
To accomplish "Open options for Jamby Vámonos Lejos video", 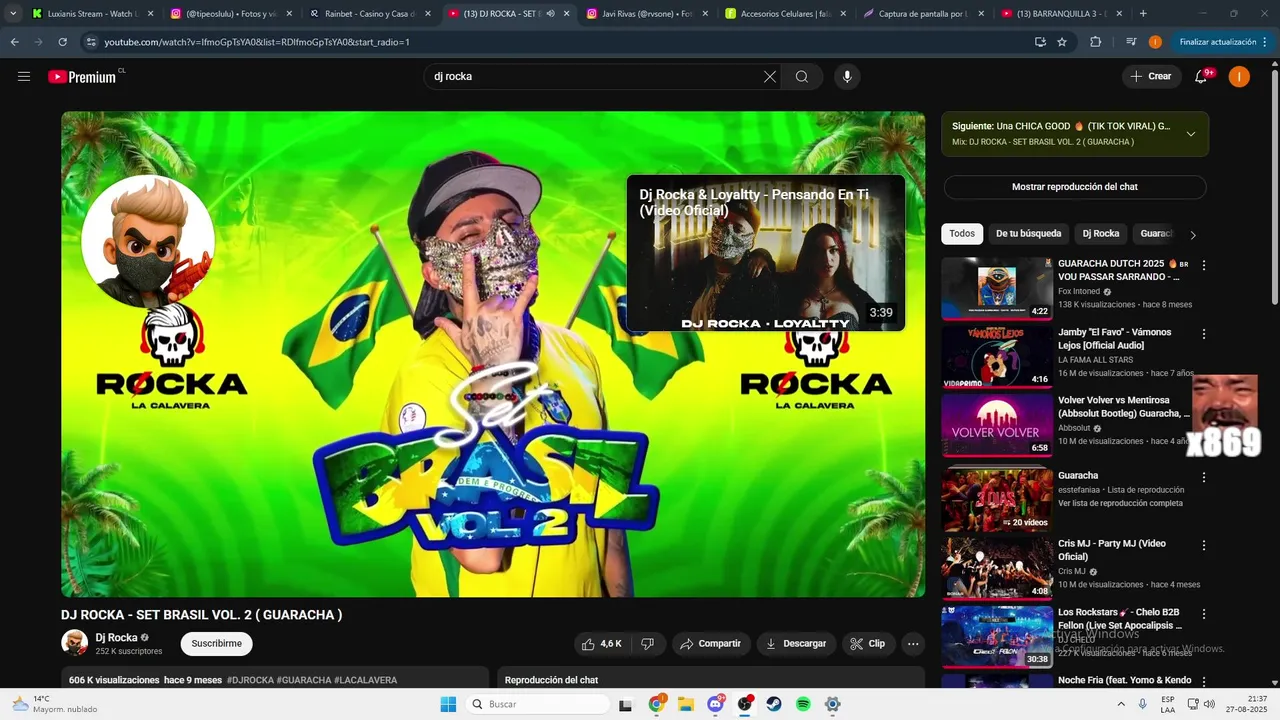I will coord(1204,333).
